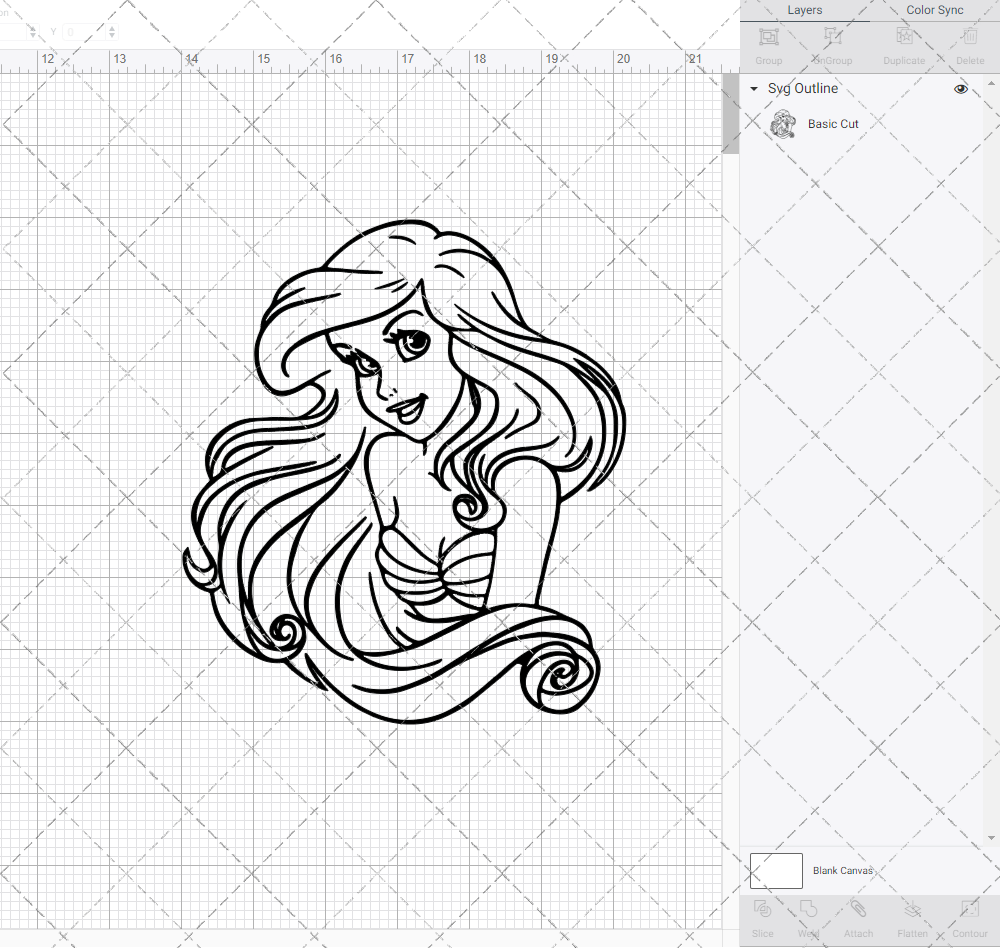Select the Basic Cut layer

click(x=833, y=124)
